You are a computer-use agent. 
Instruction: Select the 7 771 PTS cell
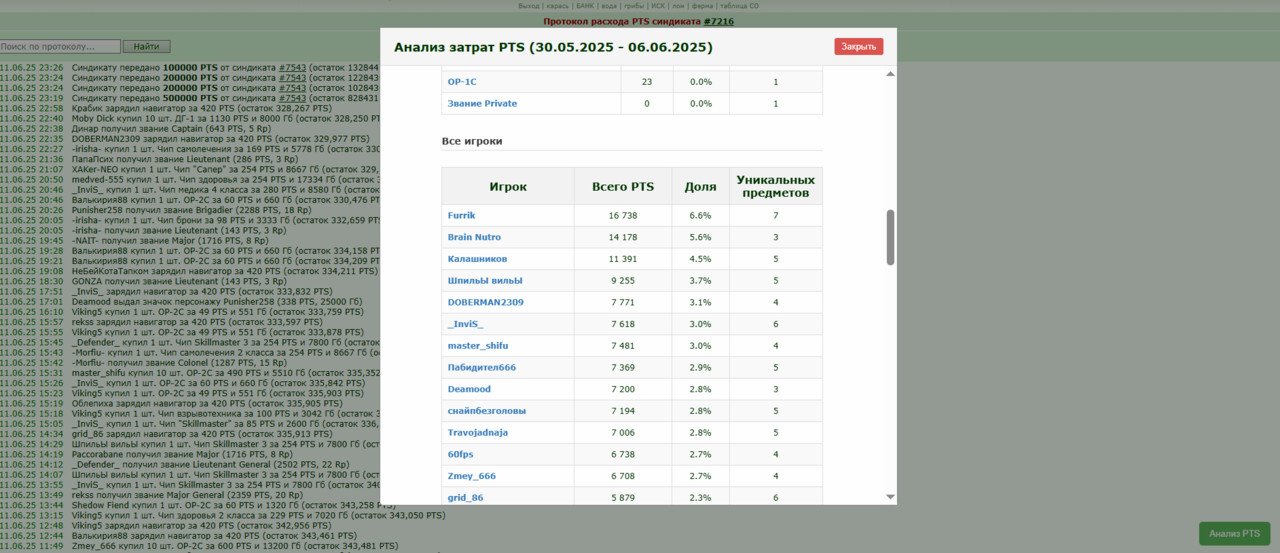click(623, 302)
